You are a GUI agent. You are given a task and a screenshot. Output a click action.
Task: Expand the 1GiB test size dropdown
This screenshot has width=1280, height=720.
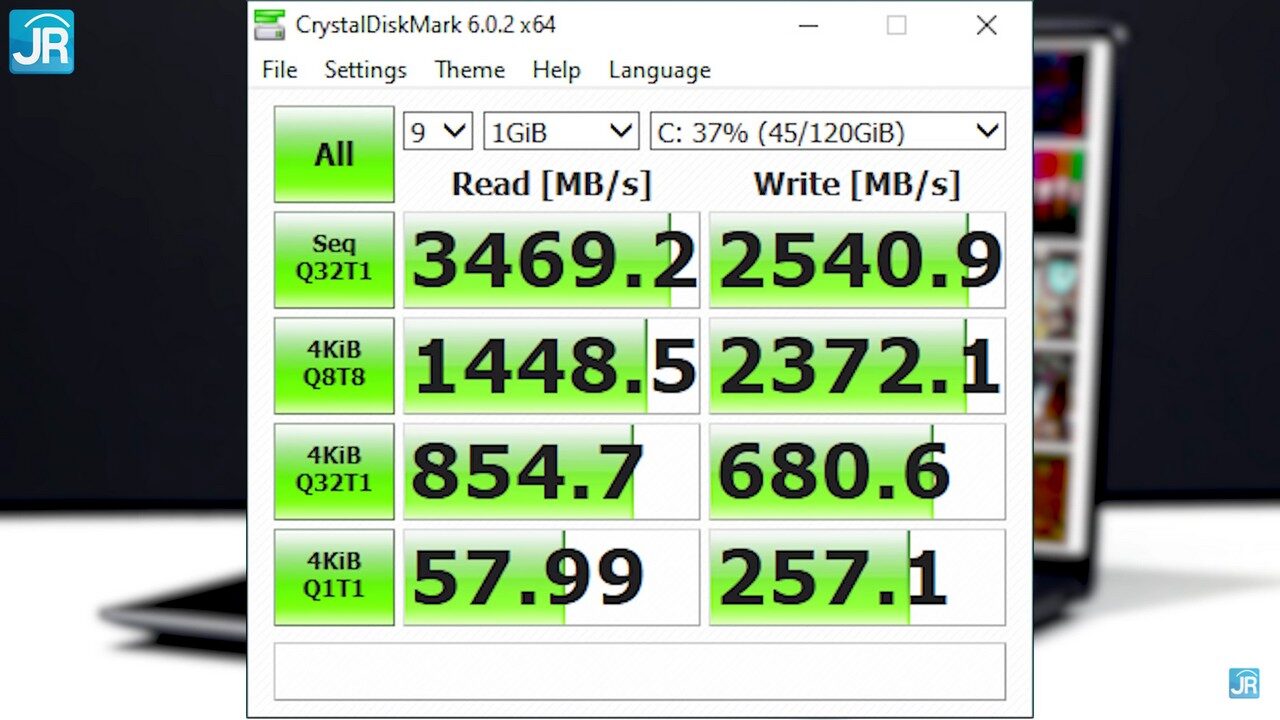click(561, 131)
